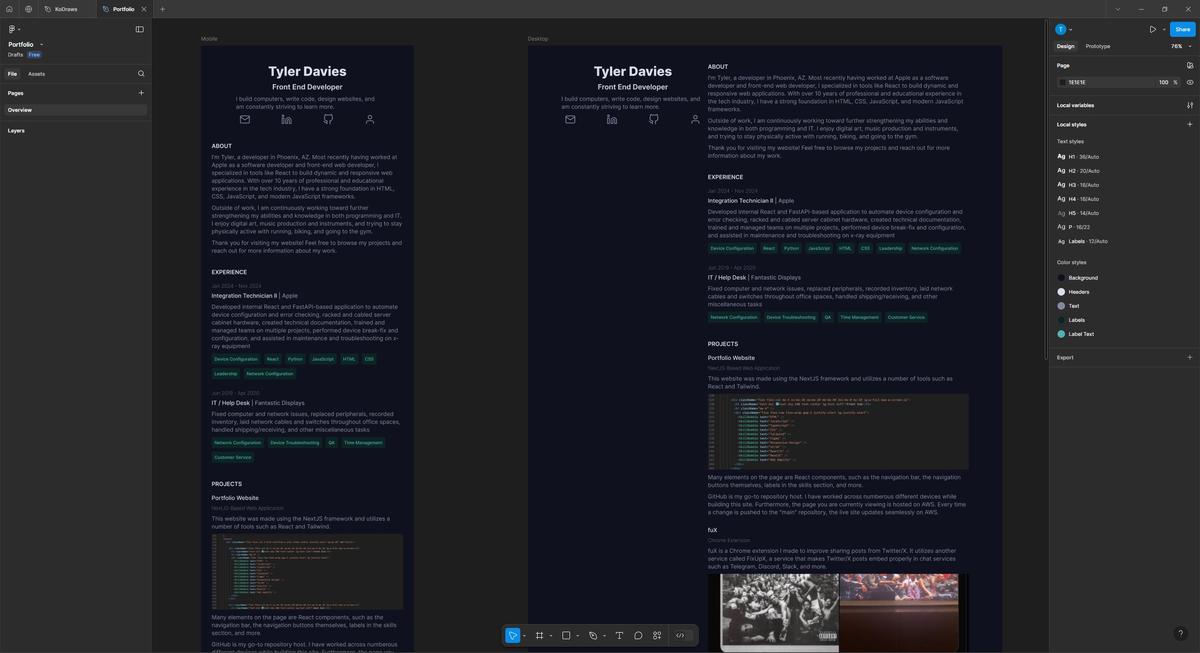Close the Portfolio tab
This screenshot has width=1200, height=653.
tap(143, 9)
